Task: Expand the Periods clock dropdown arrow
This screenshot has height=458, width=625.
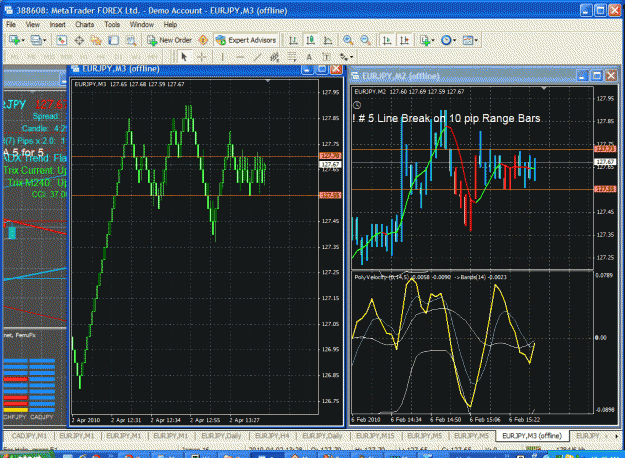Action: [454, 40]
